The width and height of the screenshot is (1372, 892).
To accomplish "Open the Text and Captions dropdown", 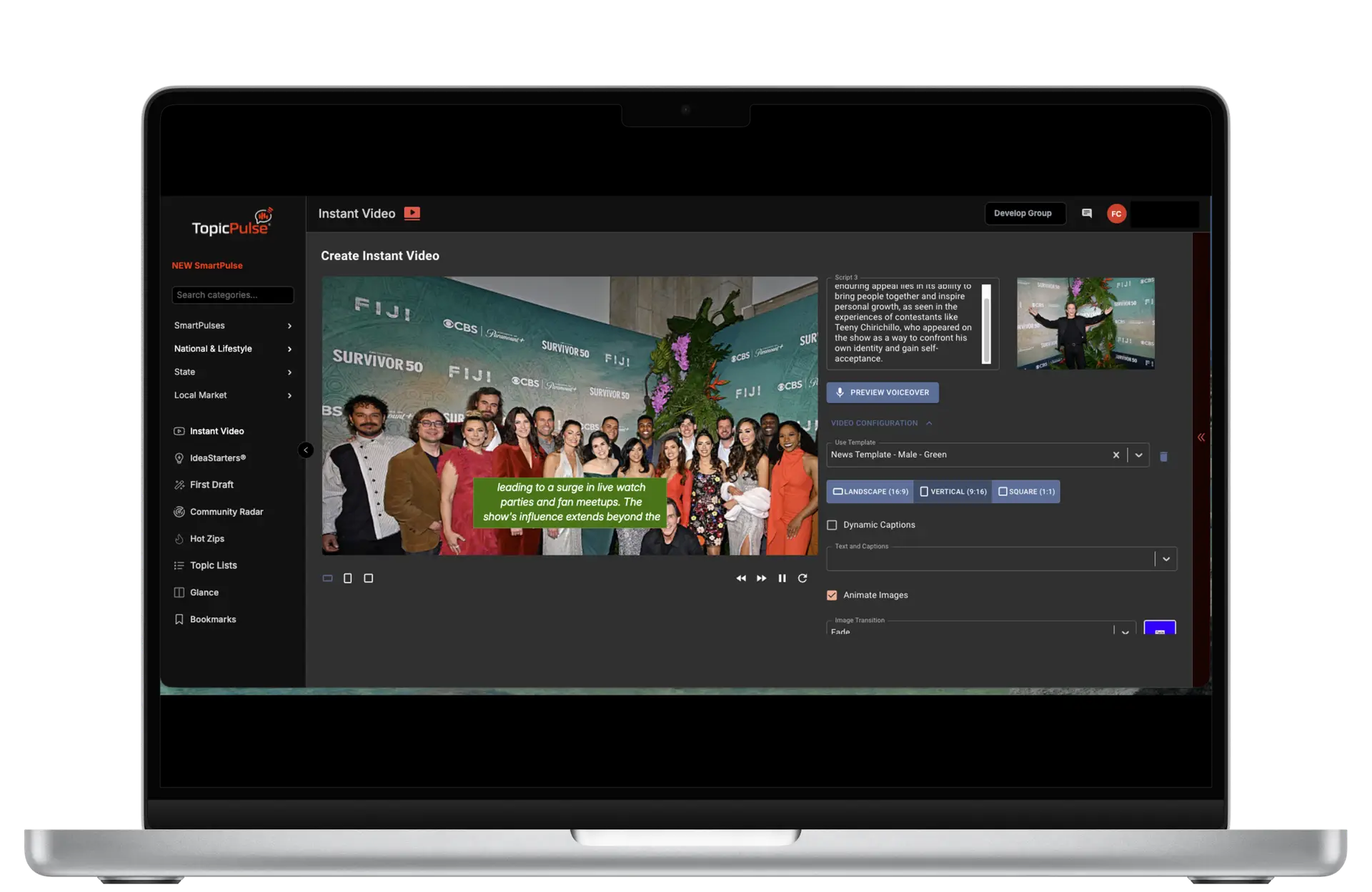I will tap(1166, 559).
